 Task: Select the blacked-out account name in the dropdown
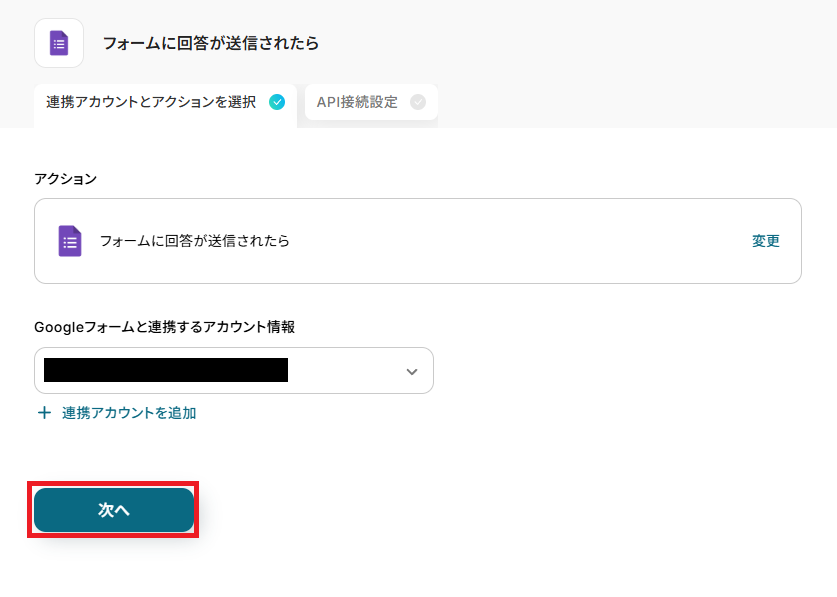point(166,370)
